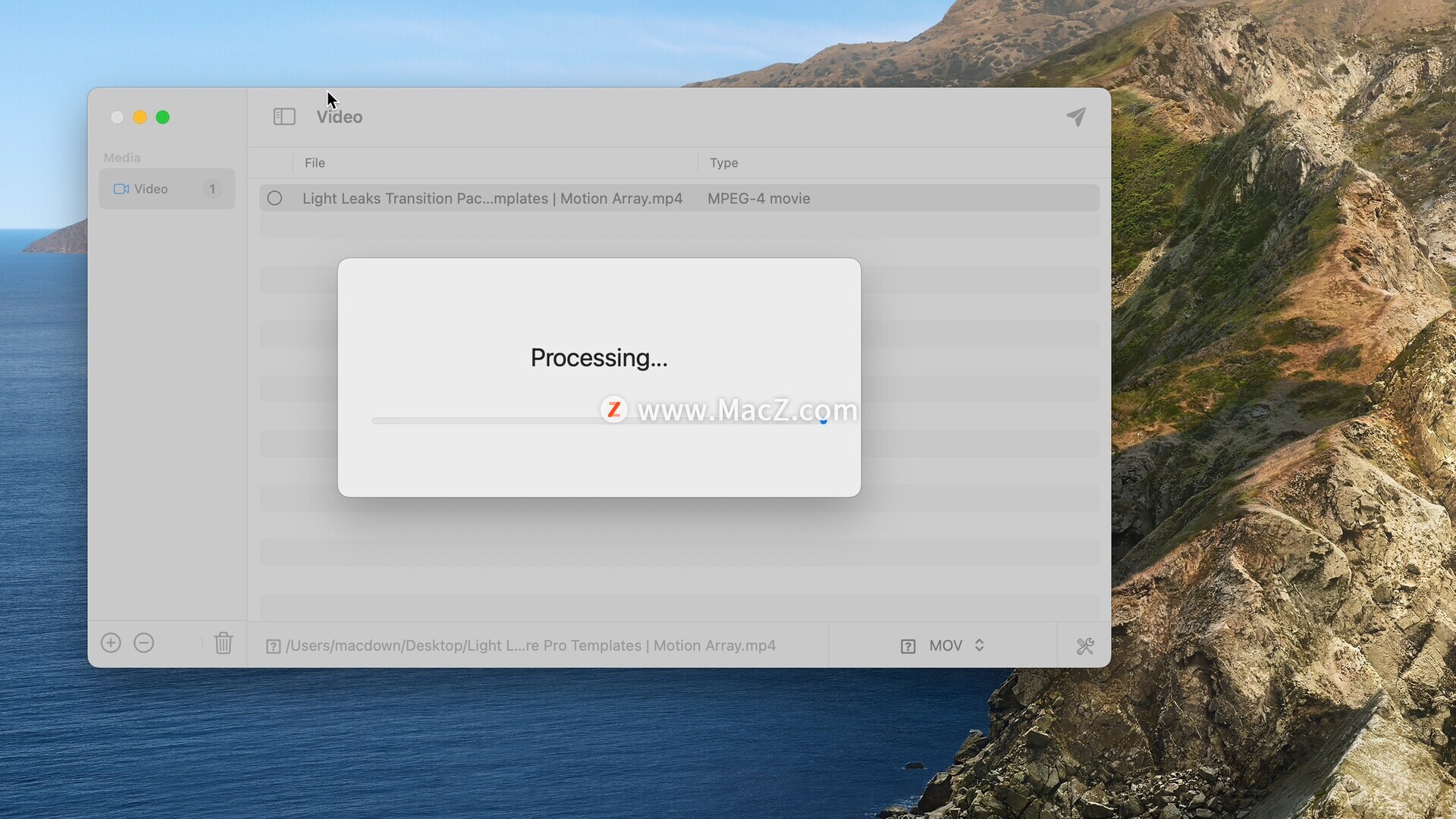Click the MPEG-4 movie type cell

[758, 199]
